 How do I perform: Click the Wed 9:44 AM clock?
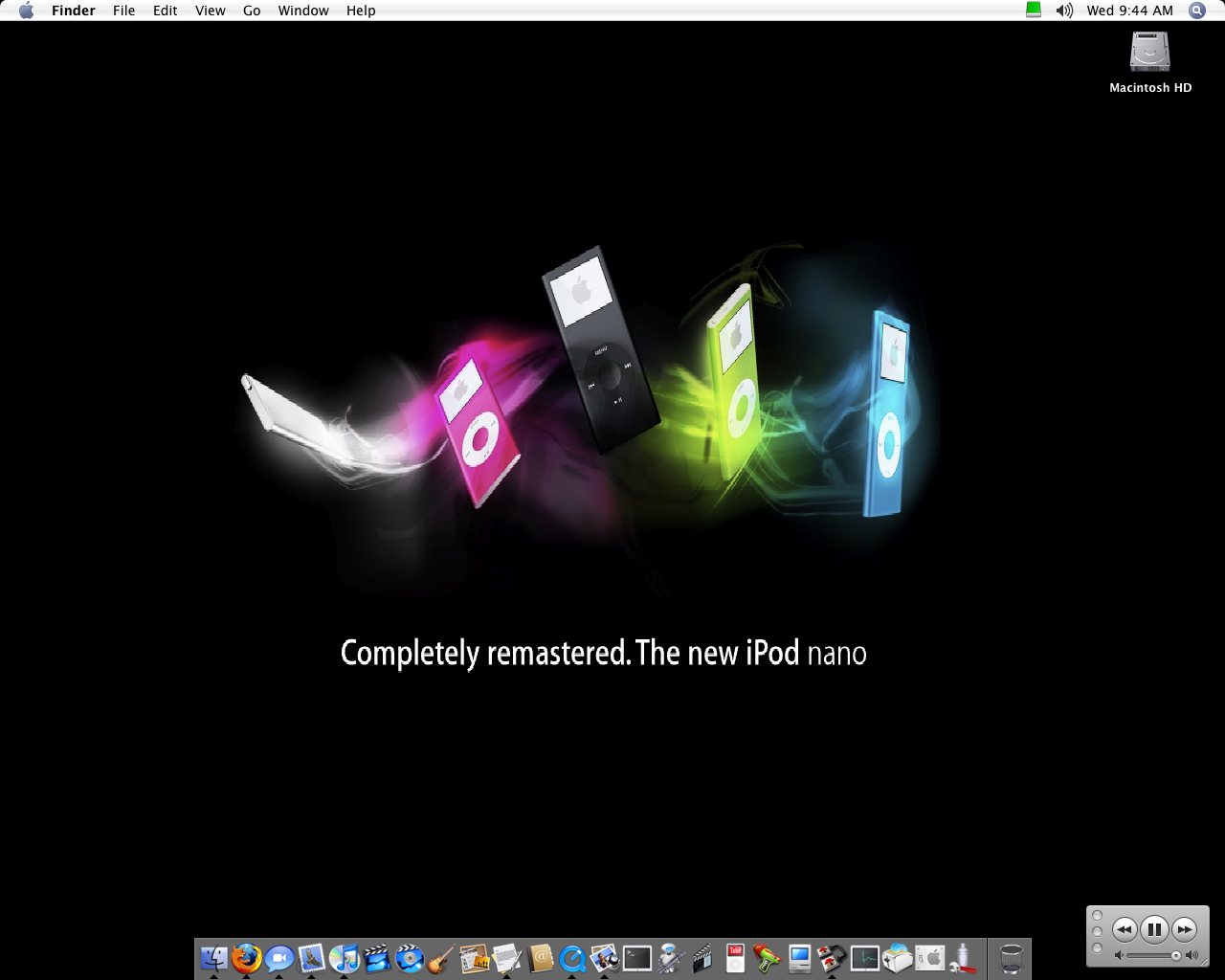pos(1130,11)
